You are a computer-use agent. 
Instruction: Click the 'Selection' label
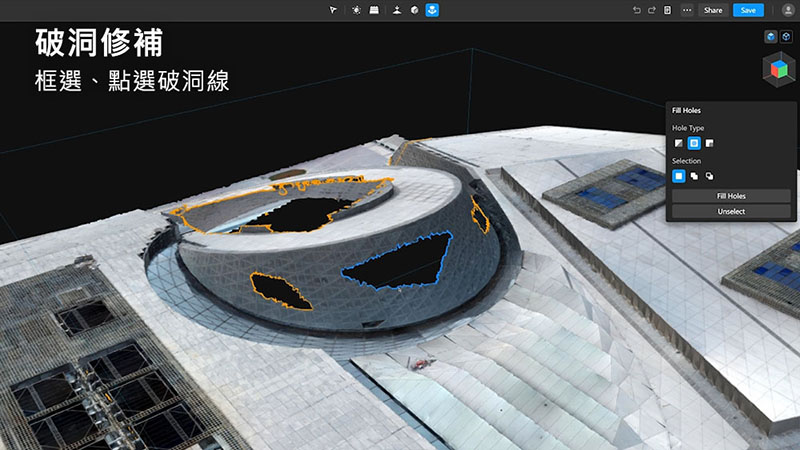click(686, 161)
